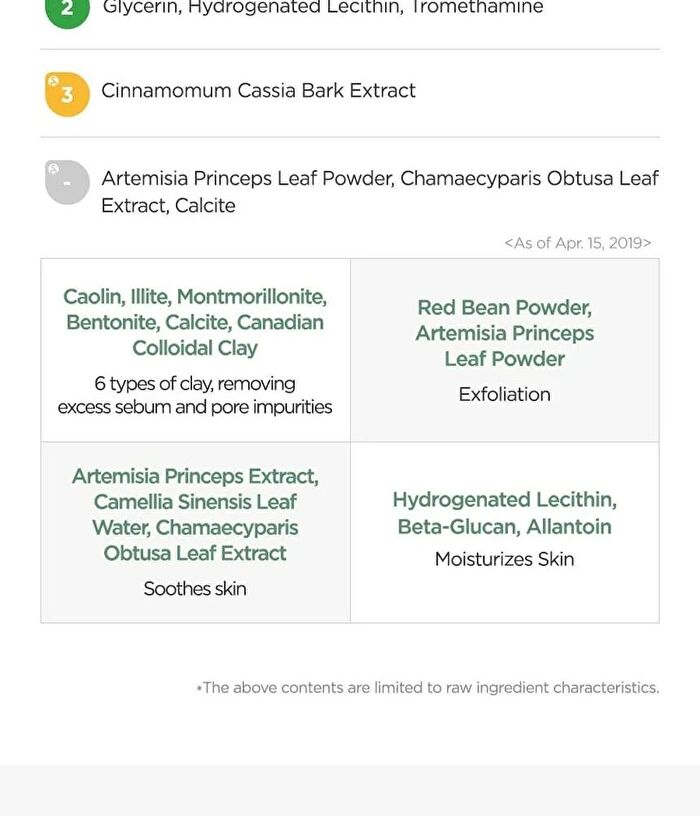Click the 'As of Apr. 15, 2019' date note
This screenshot has height=816, width=700.
click(578, 243)
